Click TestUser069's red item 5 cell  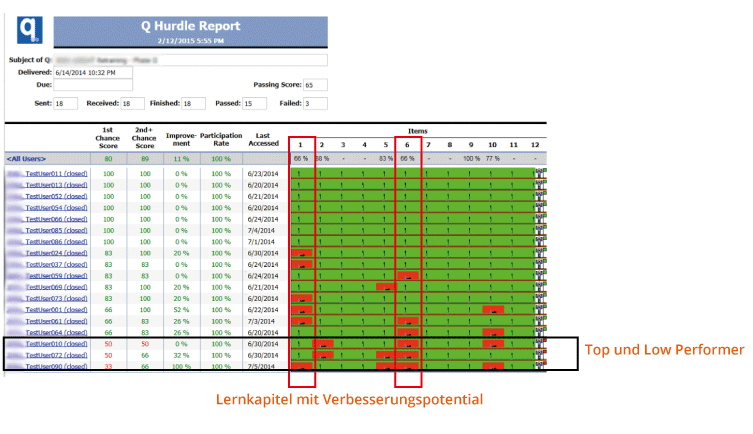coord(386,287)
